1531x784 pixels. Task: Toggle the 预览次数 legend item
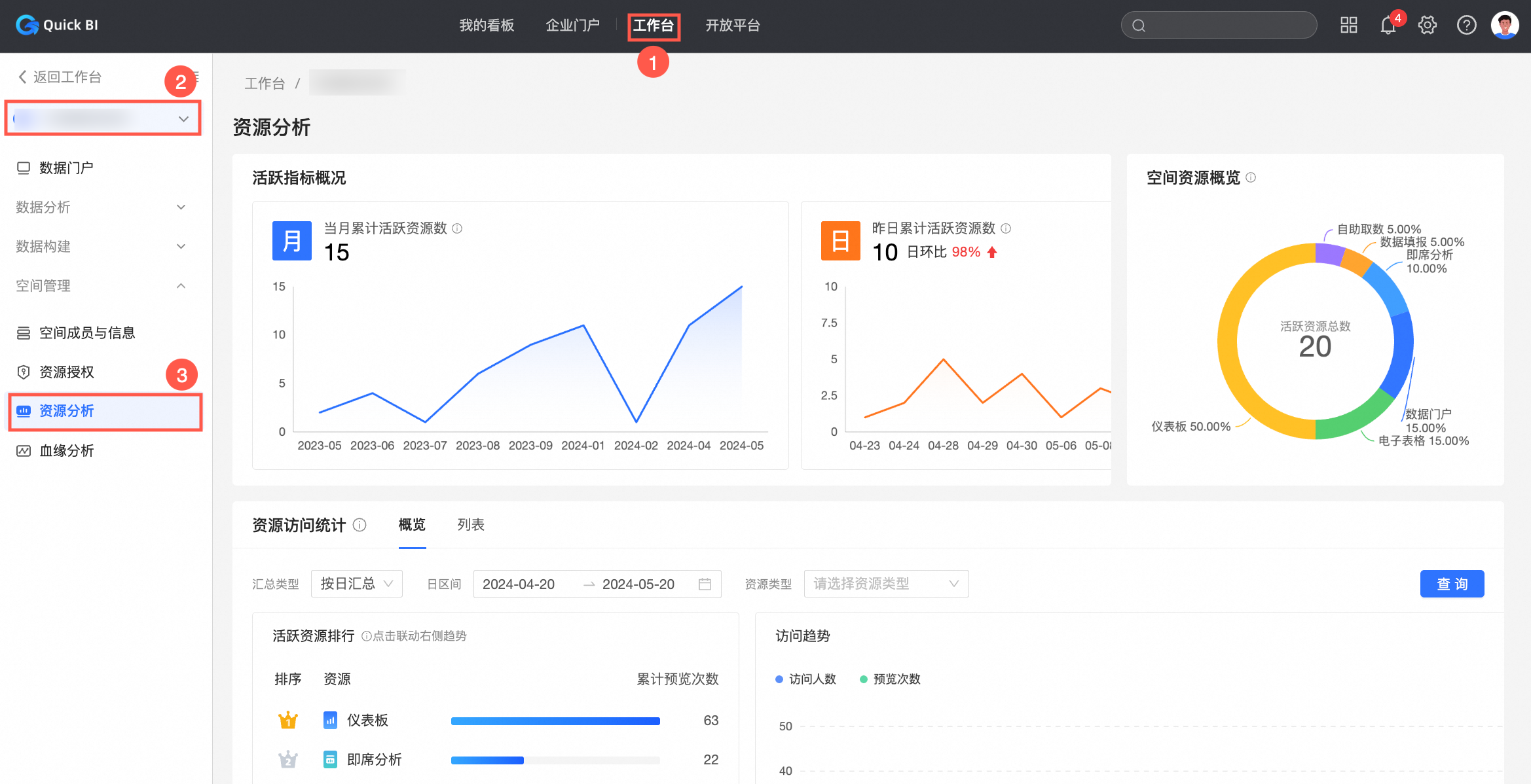tap(890, 679)
